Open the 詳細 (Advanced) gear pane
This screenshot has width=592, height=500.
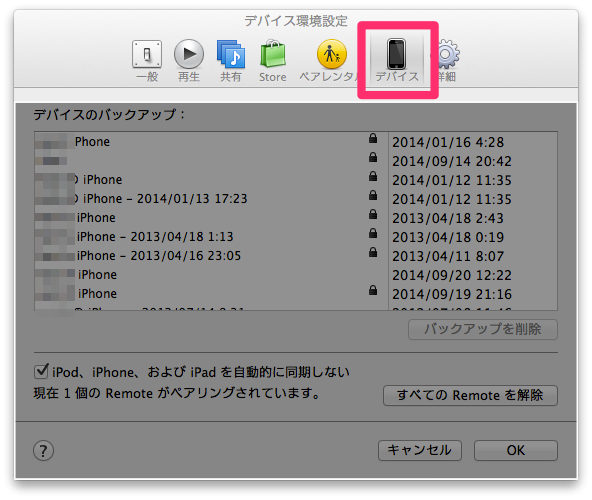pos(447,61)
